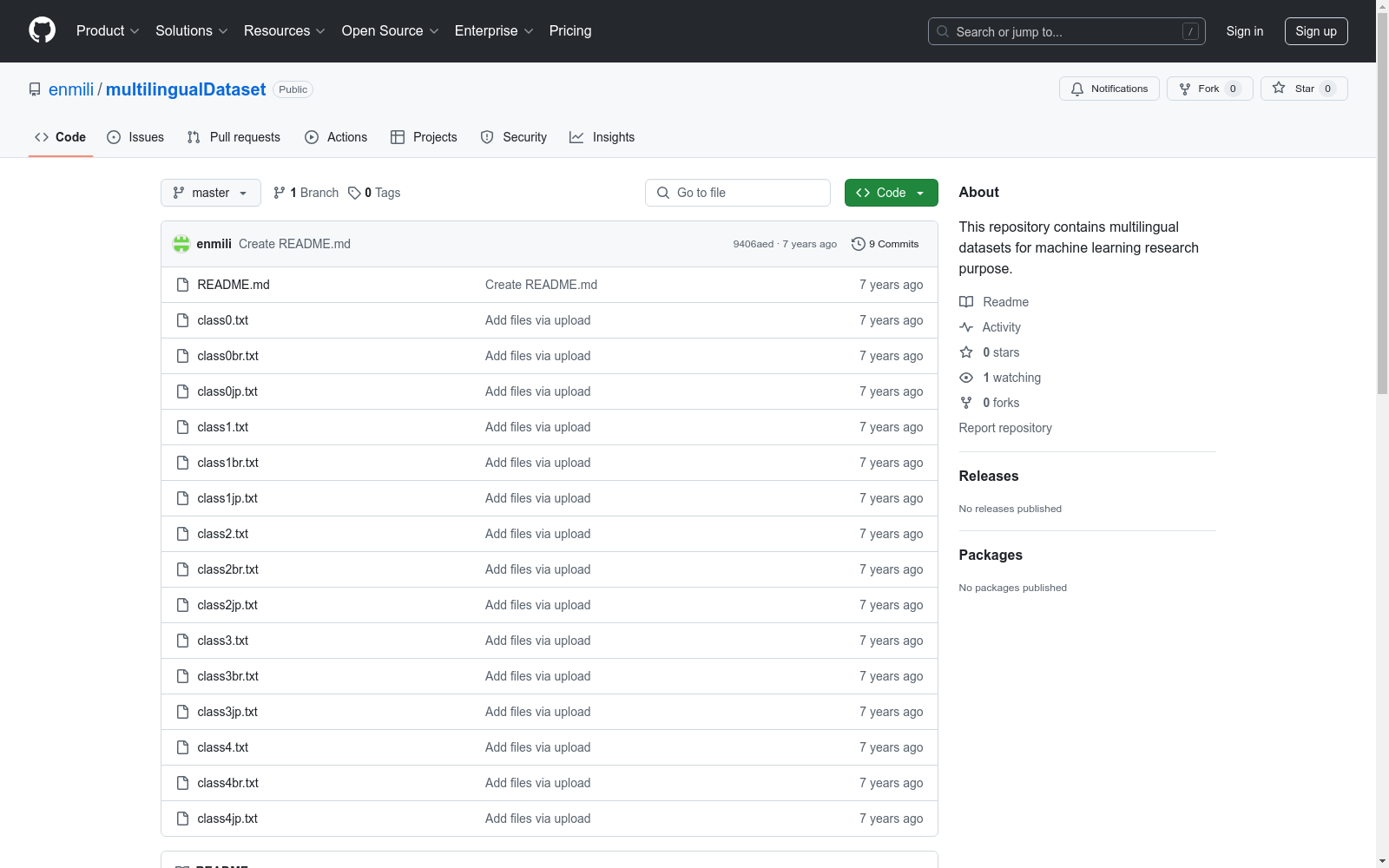Click the eye icon next to 1 watching

coord(966,378)
